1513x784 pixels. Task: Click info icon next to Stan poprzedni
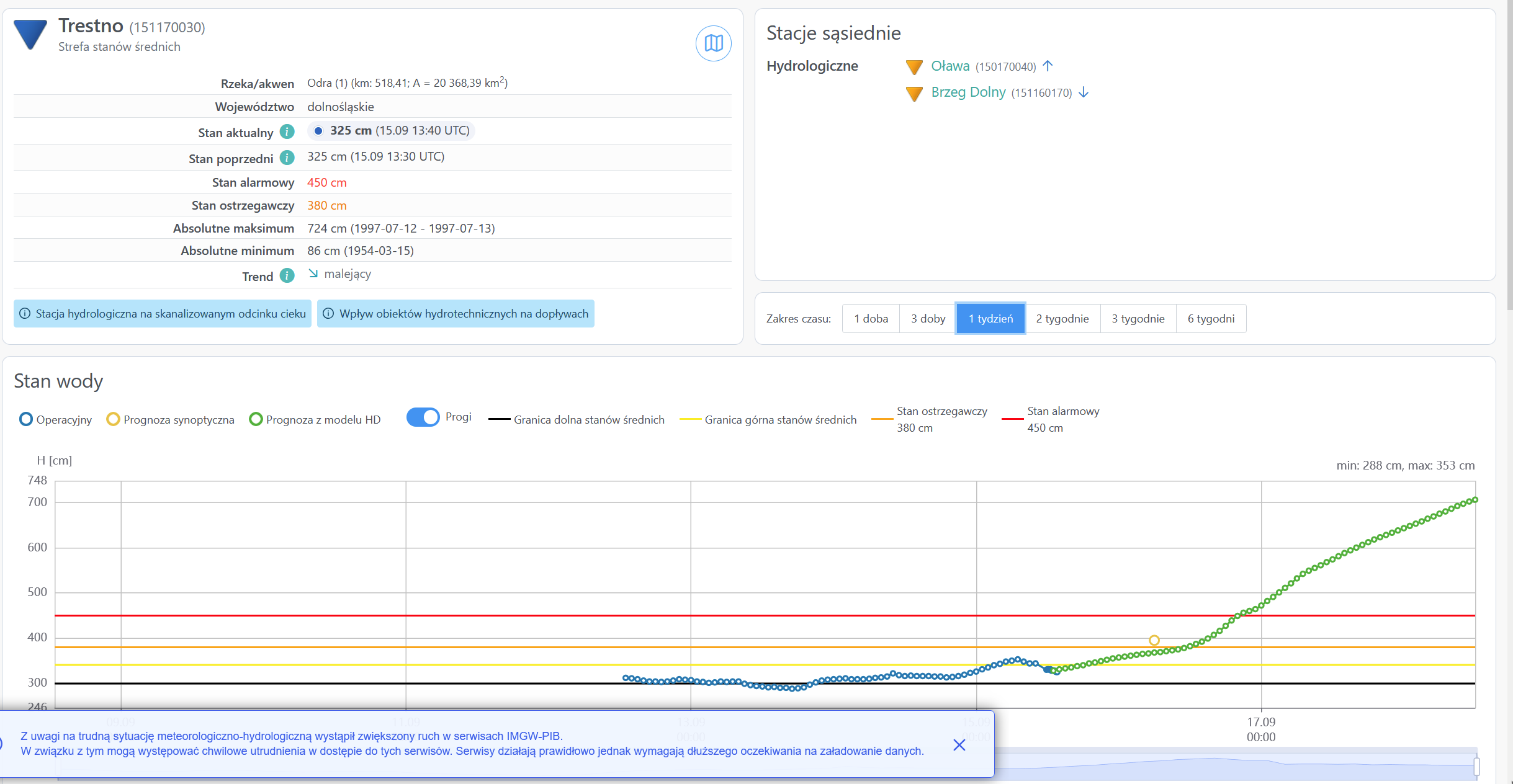tap(287, 158)
